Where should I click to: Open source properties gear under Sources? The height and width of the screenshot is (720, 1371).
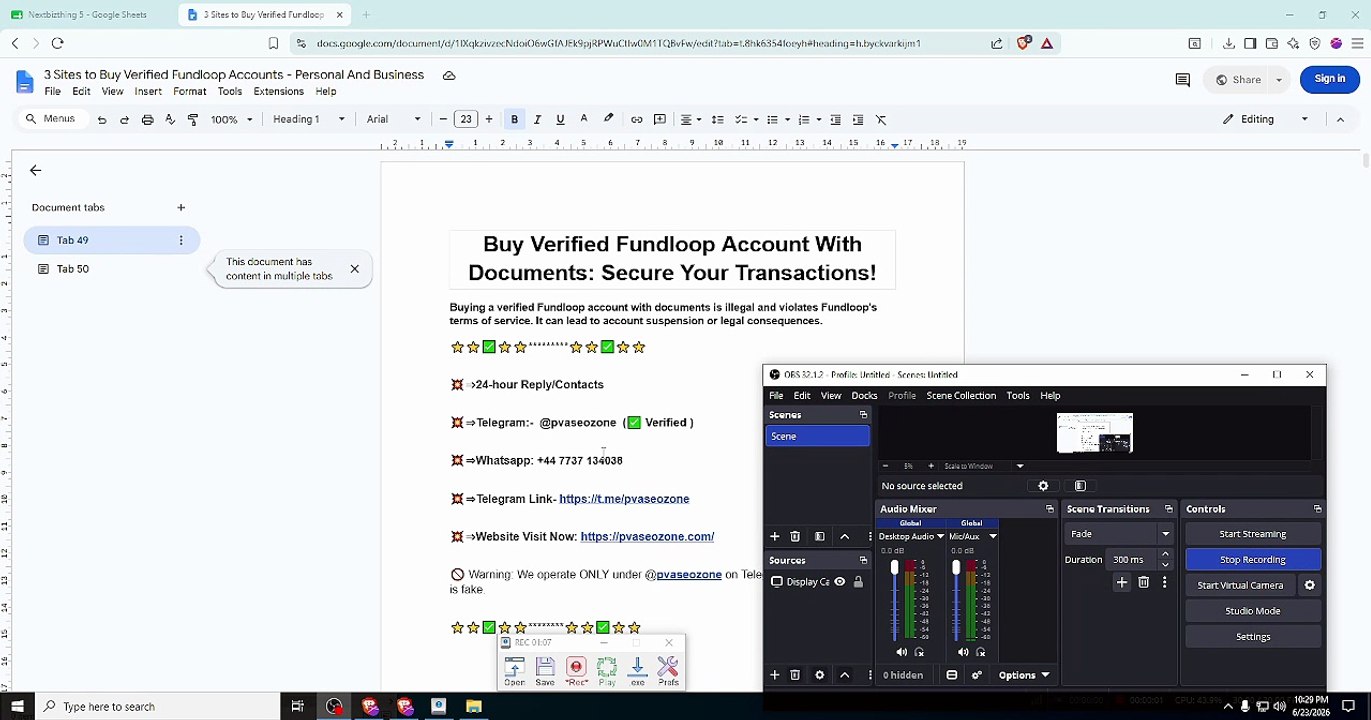(820, 675)
